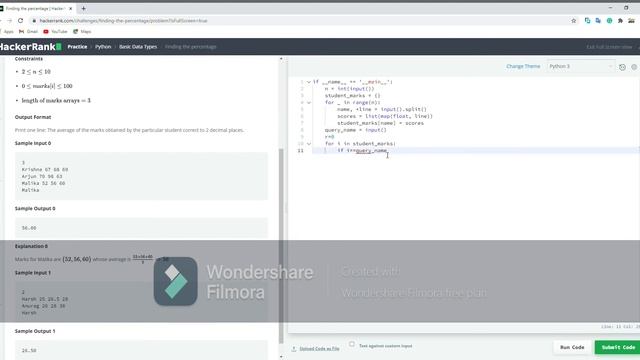Open the Extensions puzzle-piece icon
The height and width of the screenshot is (360, 640).
(620, 20)
